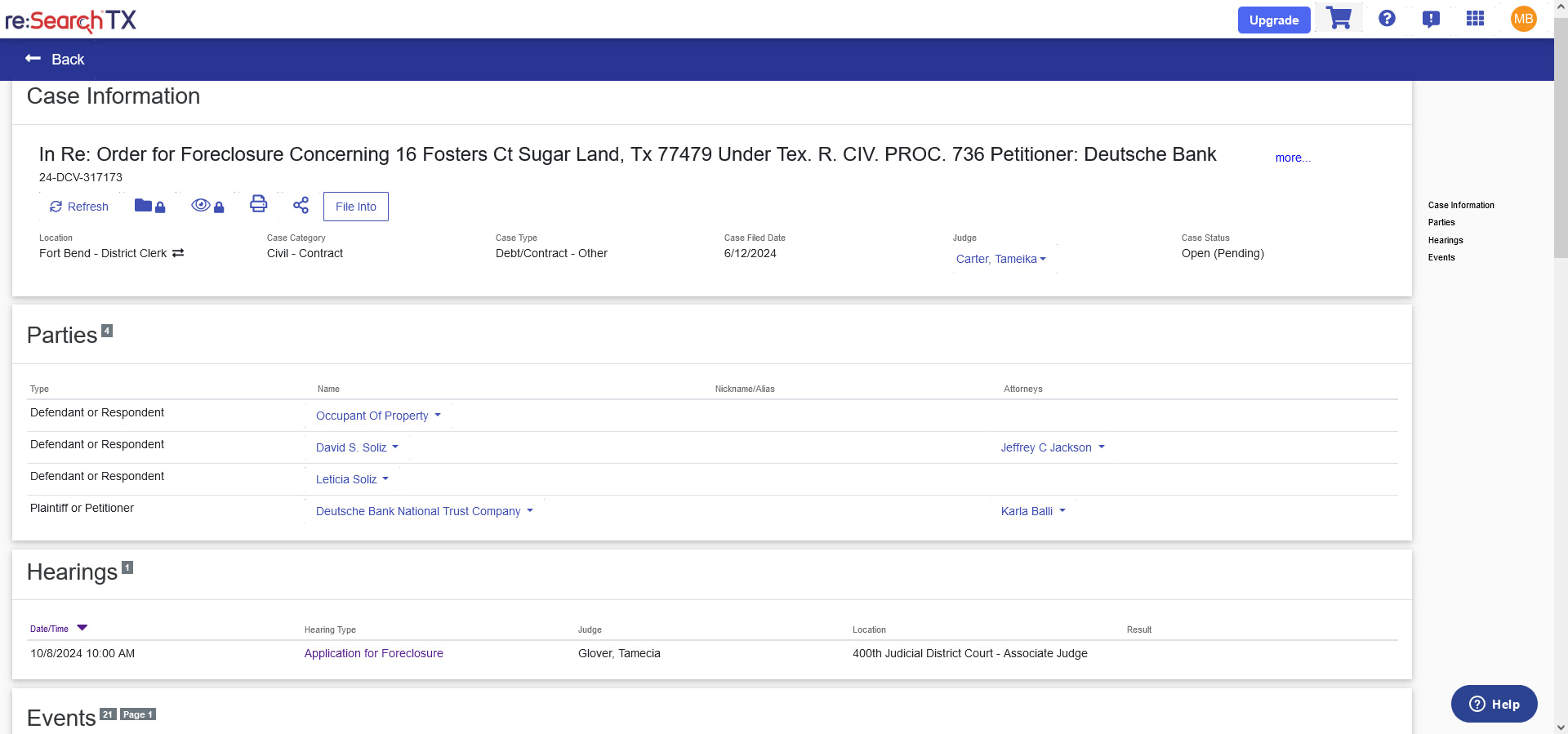Screen dimensions: 1568x734
Task: Share the case with share icon
Action: 301,205
